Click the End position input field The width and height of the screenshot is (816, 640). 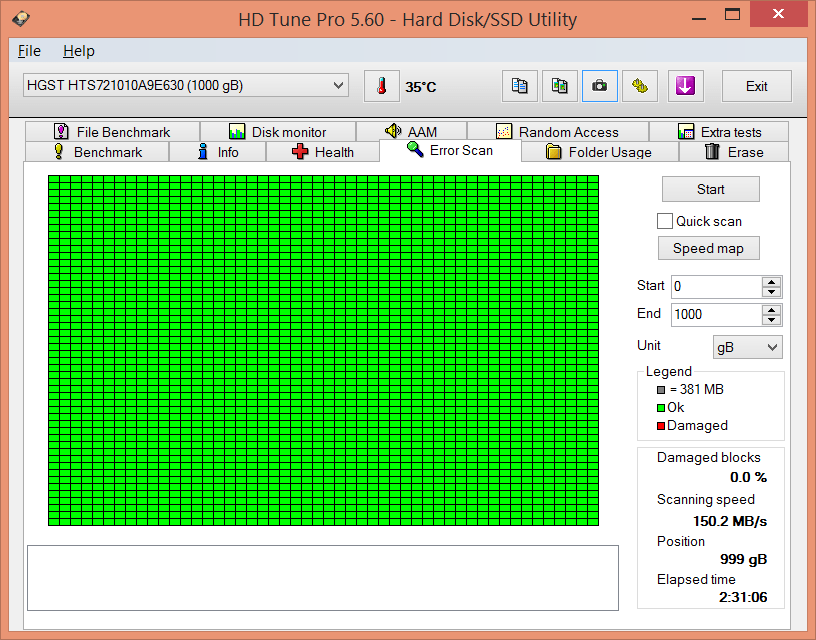pyautogui.click(x=717, y=315)
